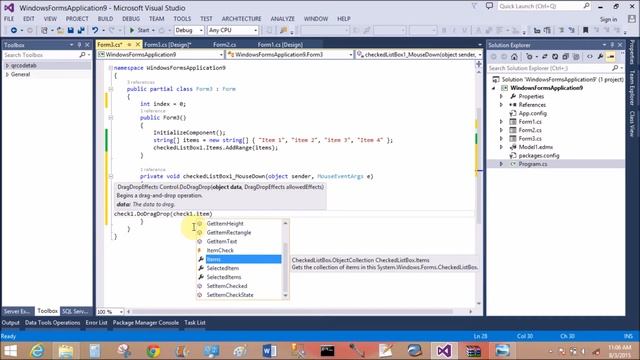This screenshot has width=640, height=360.
Task: Expand the qrcodetab group in Toolbox
Action: pyautogui.click(x=7, y=65)
